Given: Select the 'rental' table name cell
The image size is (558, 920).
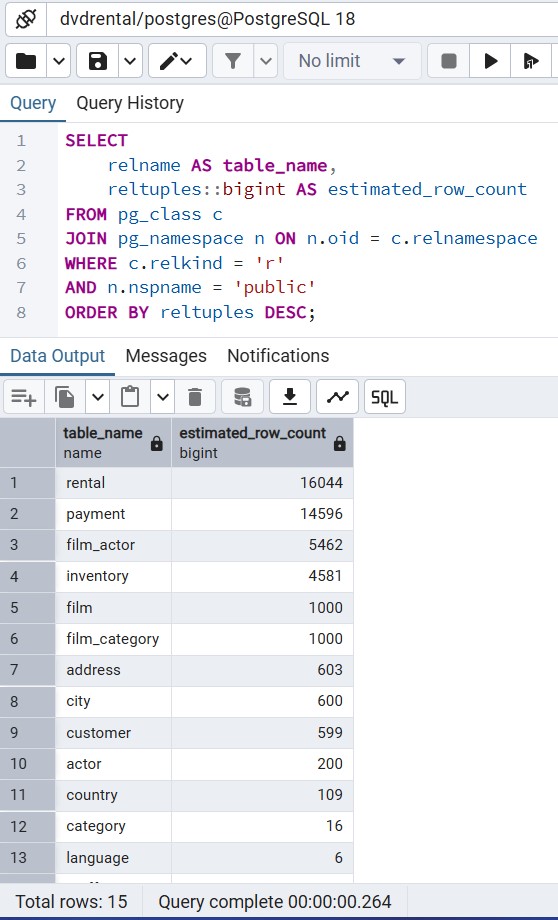Looking at the screenshot, I should coord(113,483).
